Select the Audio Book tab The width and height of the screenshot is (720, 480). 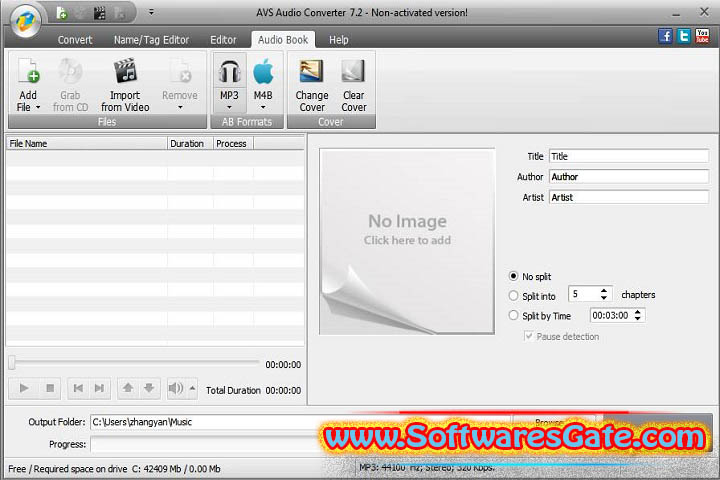pos(283,40)
